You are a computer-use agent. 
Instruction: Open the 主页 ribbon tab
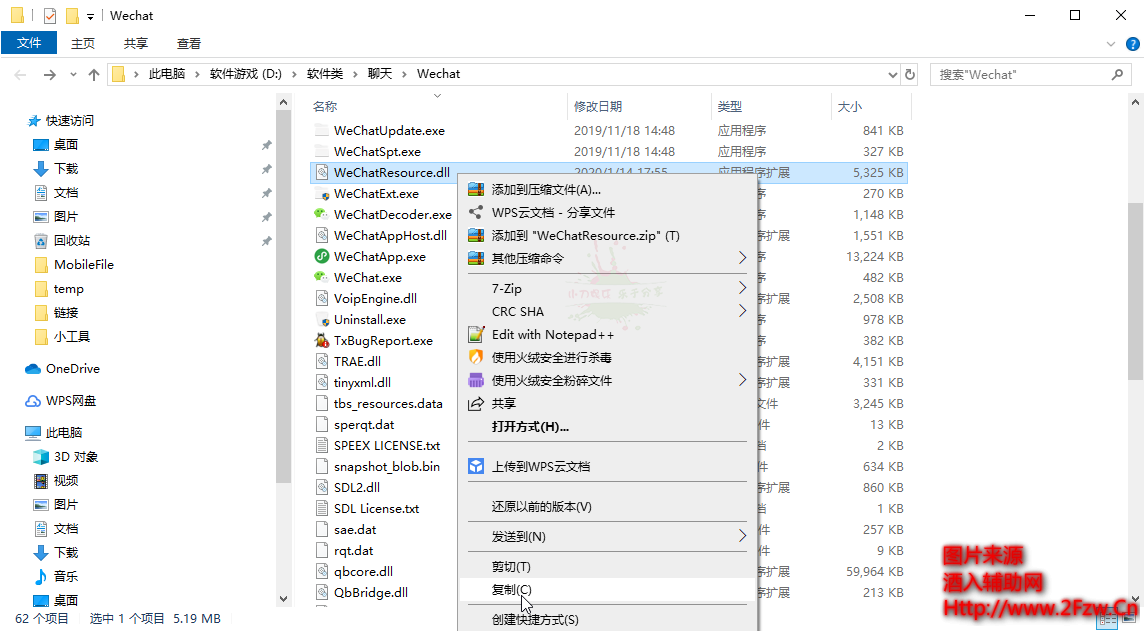(x=83, y=44)
